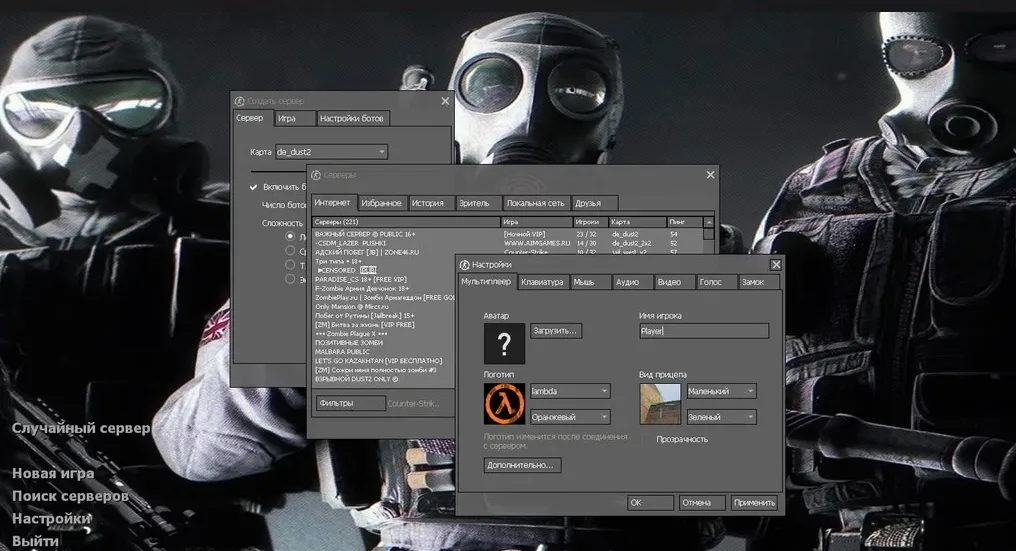
Task: Click the orange lambda logo preview
Action: click(504, 404)
